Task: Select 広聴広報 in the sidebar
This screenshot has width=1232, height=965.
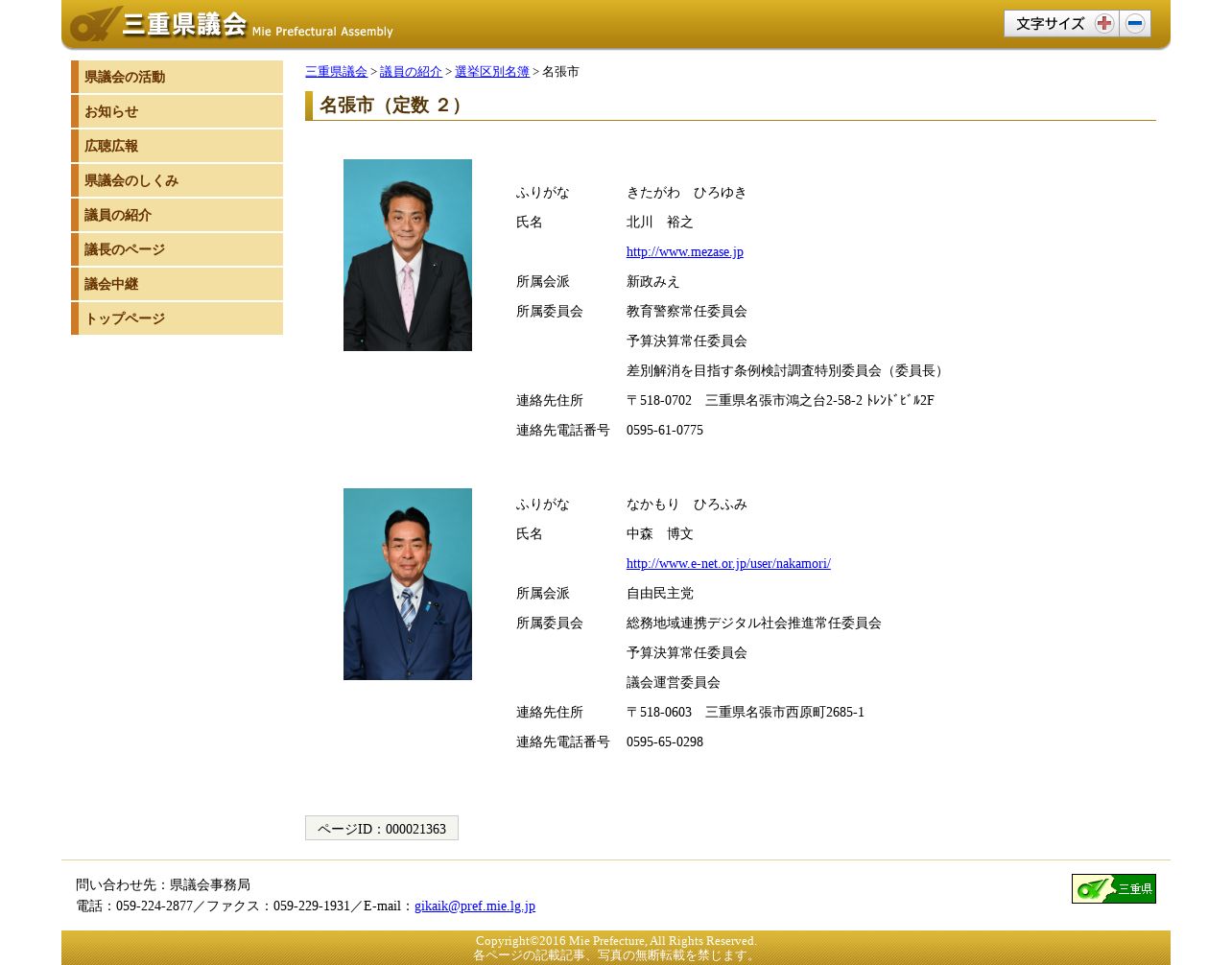Action: tap(178, 146)
